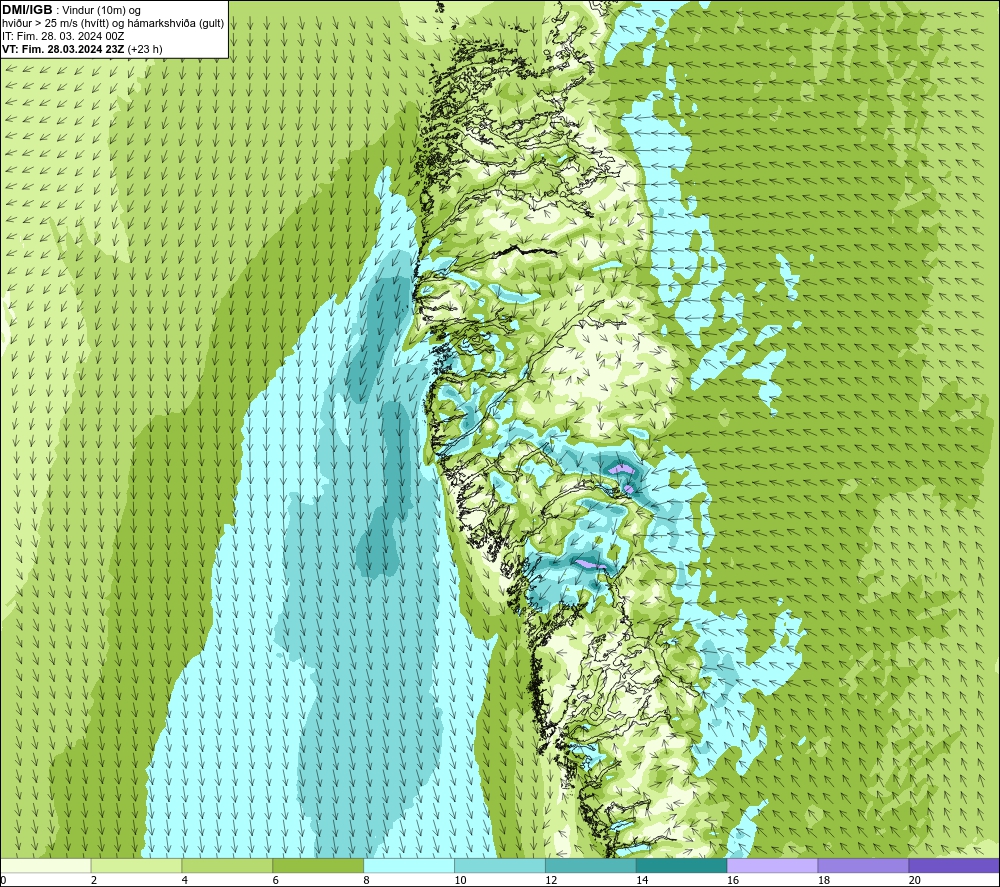This screenshot has width=1000, height=887.
Task: Click the 10–12 m/s legend swatch
Action: pos(500,865)
